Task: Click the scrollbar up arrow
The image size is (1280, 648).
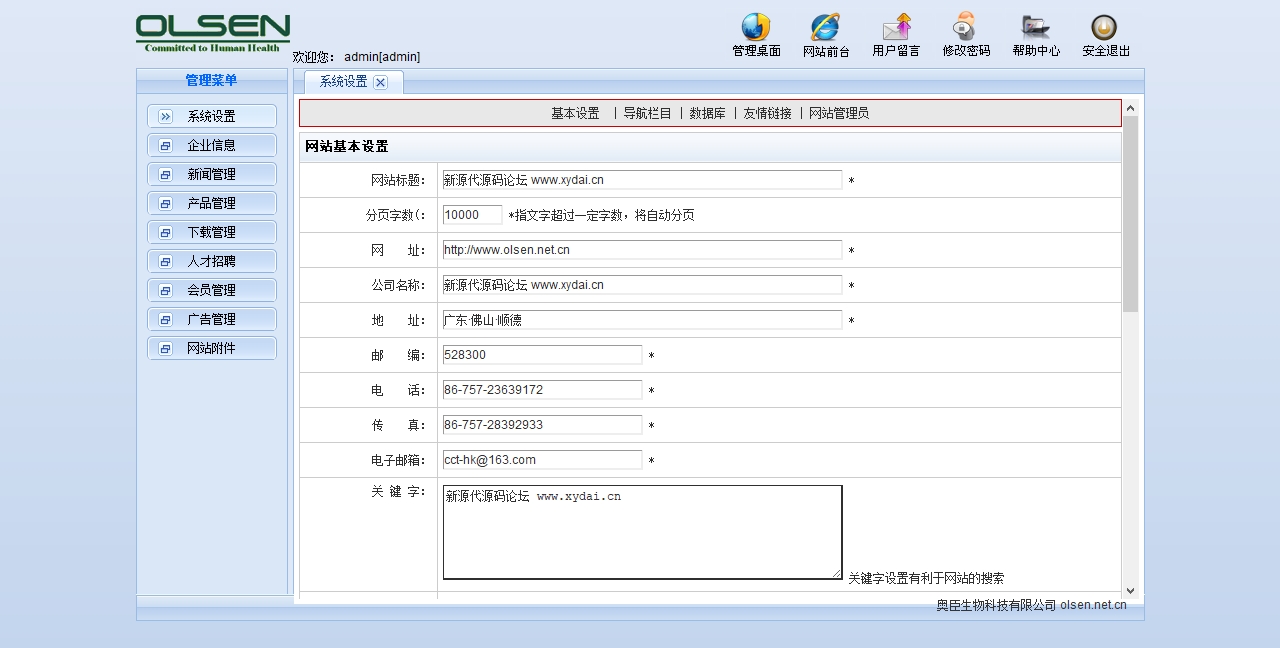Action: (1130, 107)
